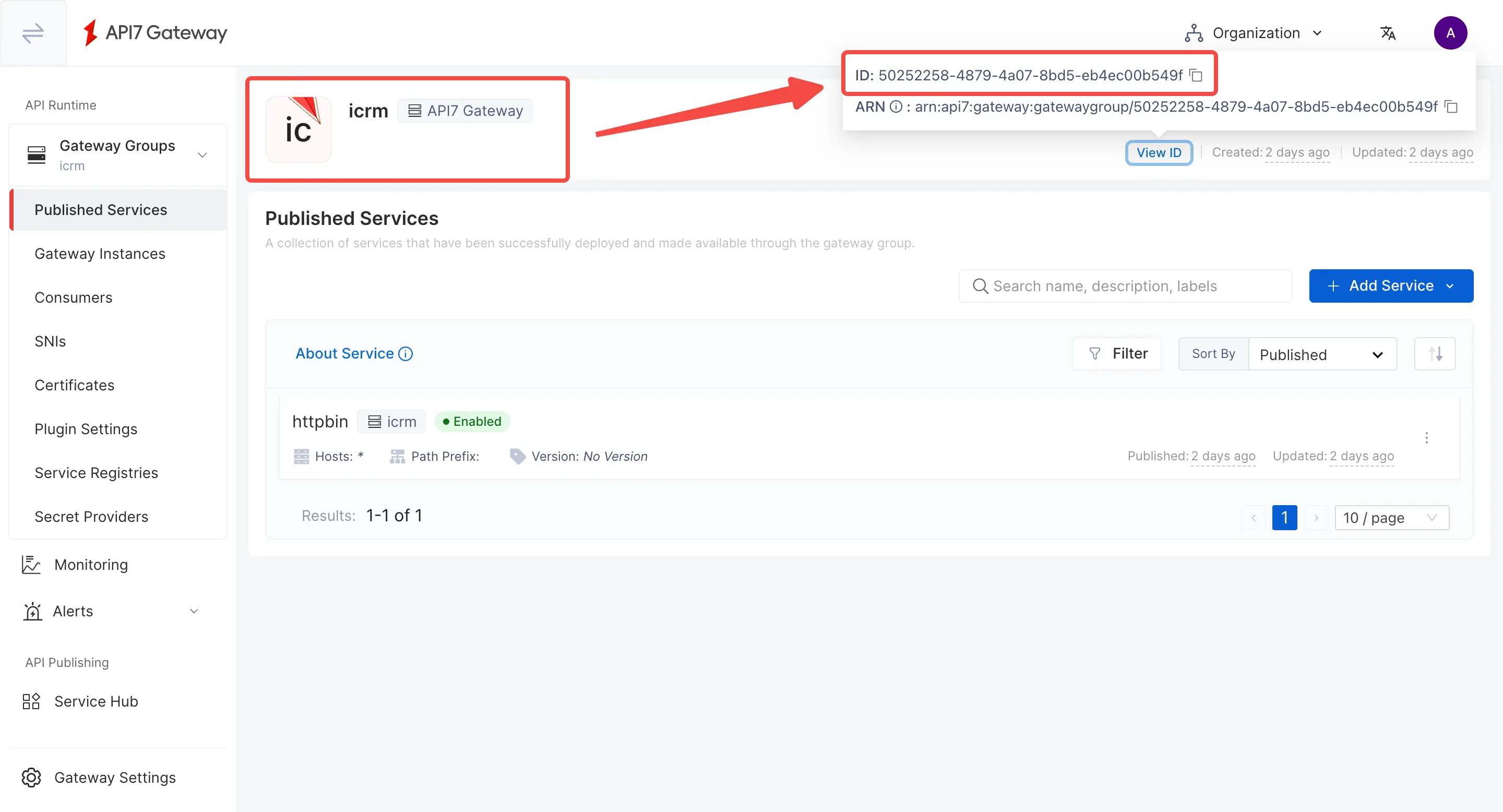
Task: Click the ID value 50252258-4879-4a07-8bd5-eb4ec00b549f
Action: coord(1030,75)
